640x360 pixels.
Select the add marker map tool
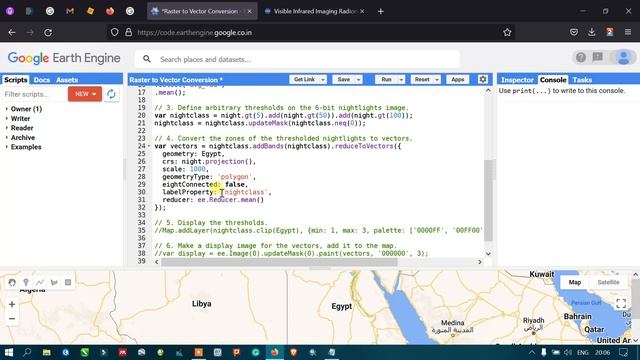coord(26,282)
